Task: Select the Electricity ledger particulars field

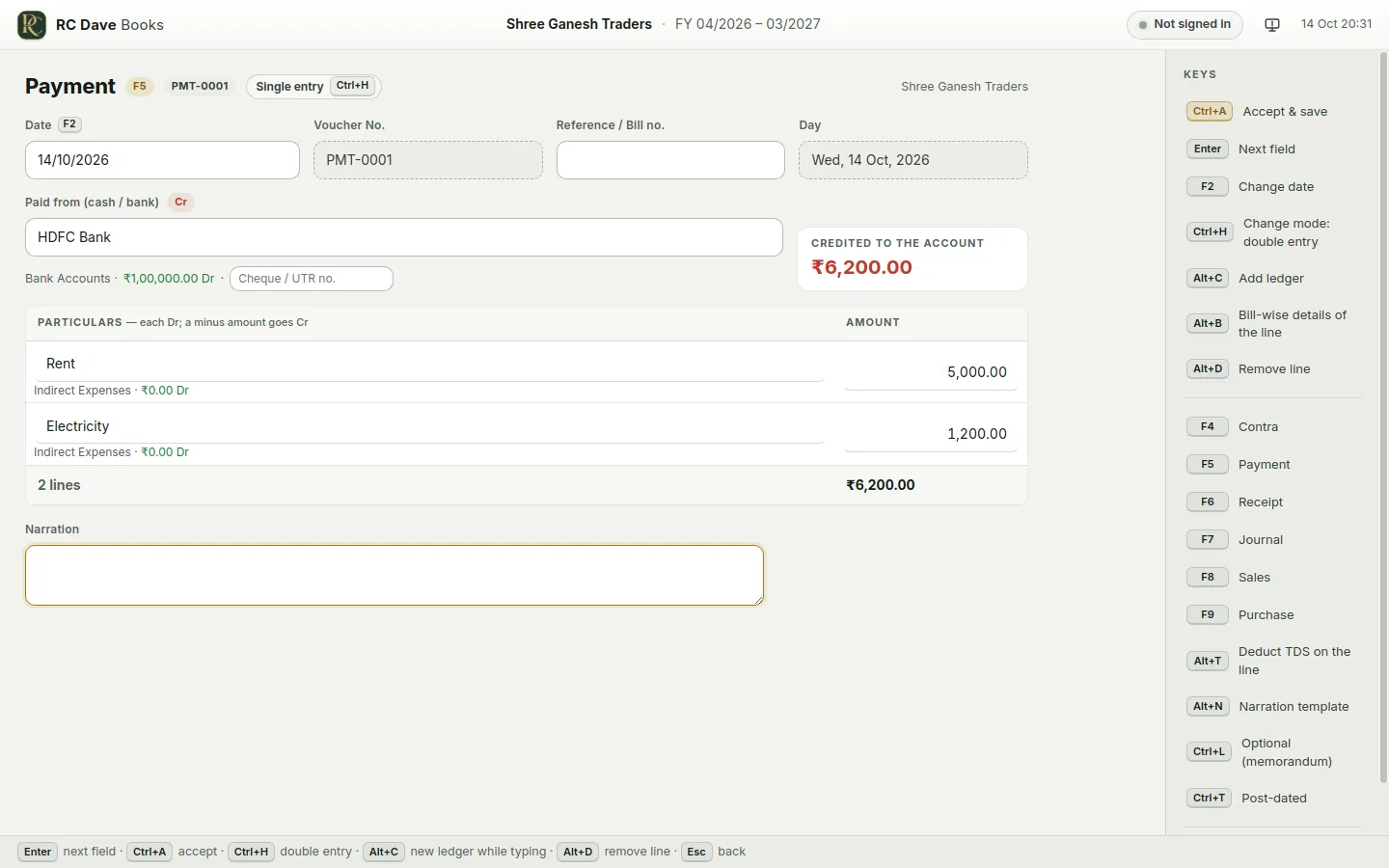Action: pos(429,426)
